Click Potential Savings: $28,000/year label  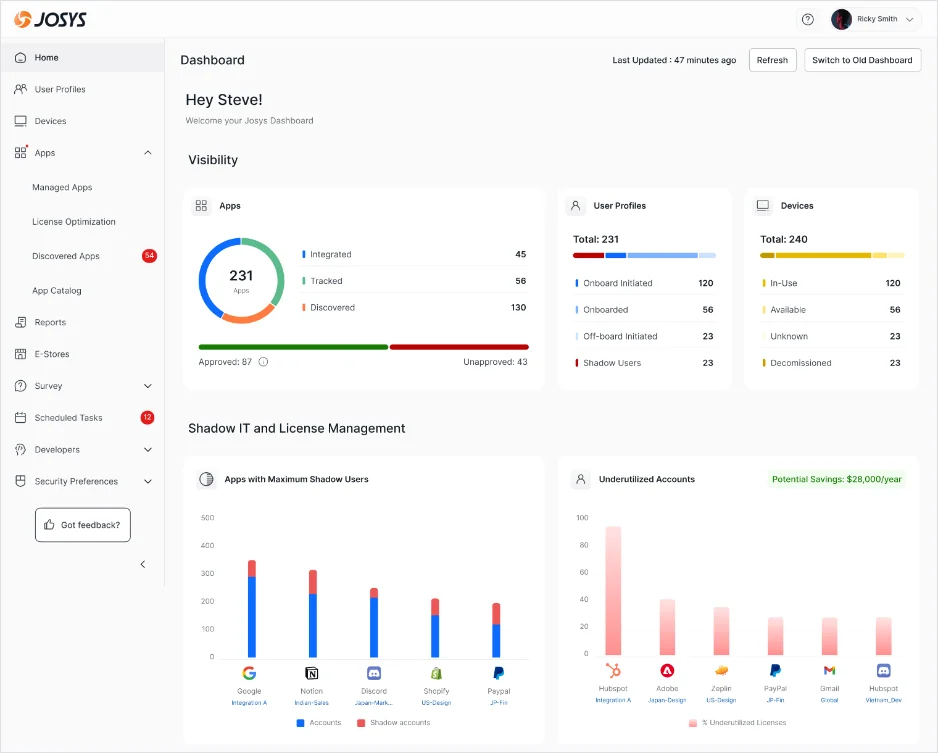pos(836,479)
